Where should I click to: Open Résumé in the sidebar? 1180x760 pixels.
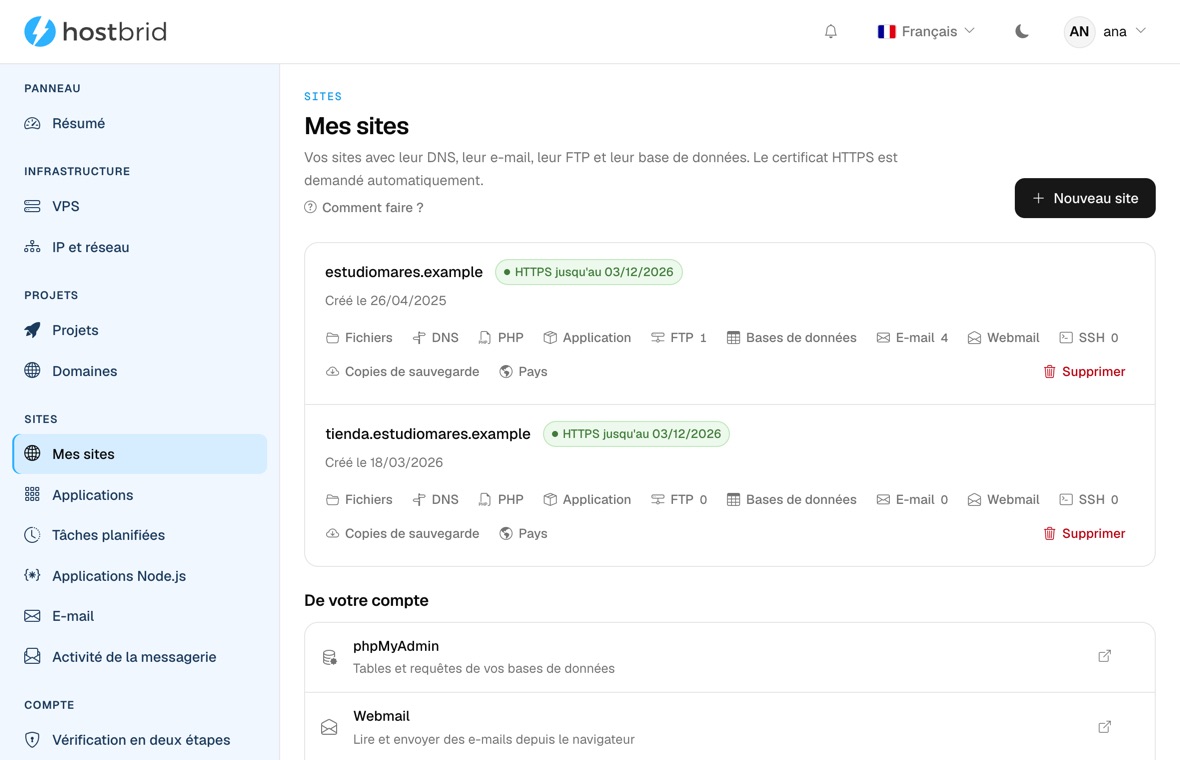point(140,123)
